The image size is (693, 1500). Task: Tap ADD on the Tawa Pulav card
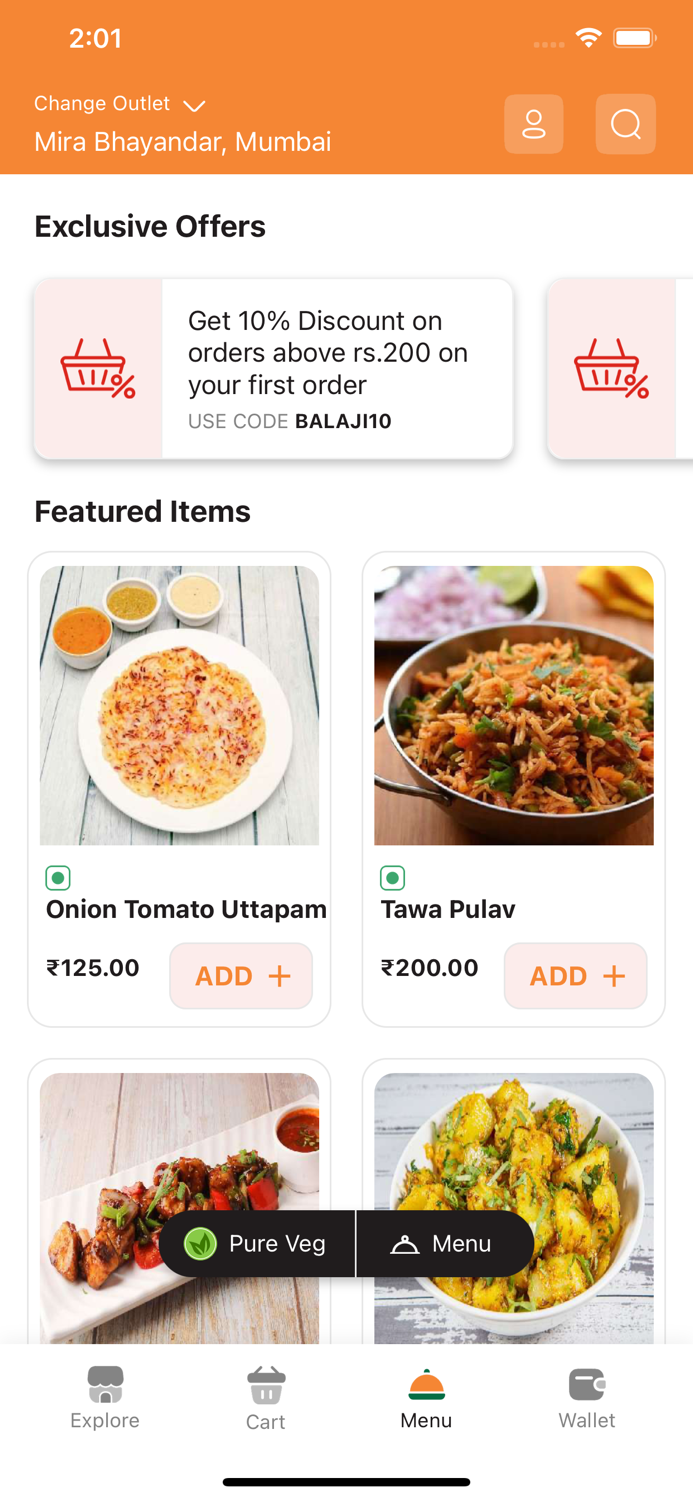pyautogui.click(x=575, y=975)
